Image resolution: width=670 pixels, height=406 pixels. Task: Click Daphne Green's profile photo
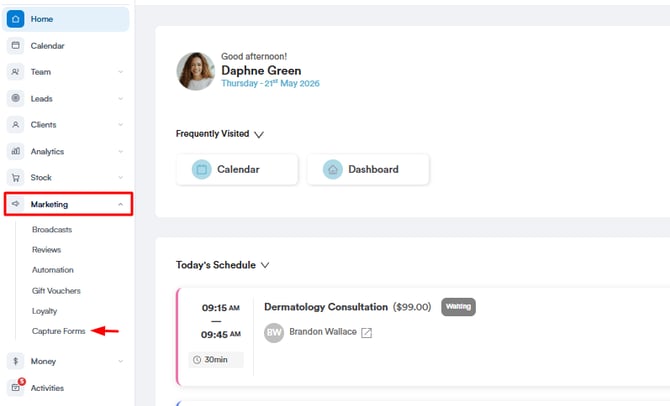196,71
